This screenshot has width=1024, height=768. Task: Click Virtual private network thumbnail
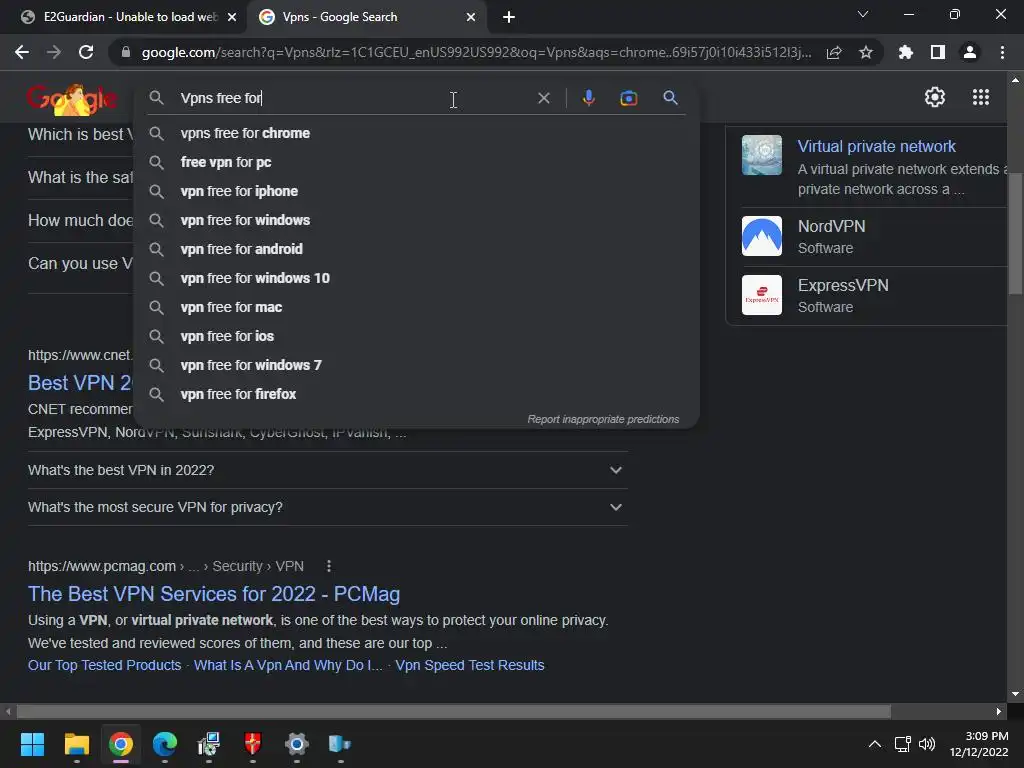point(761,155)
